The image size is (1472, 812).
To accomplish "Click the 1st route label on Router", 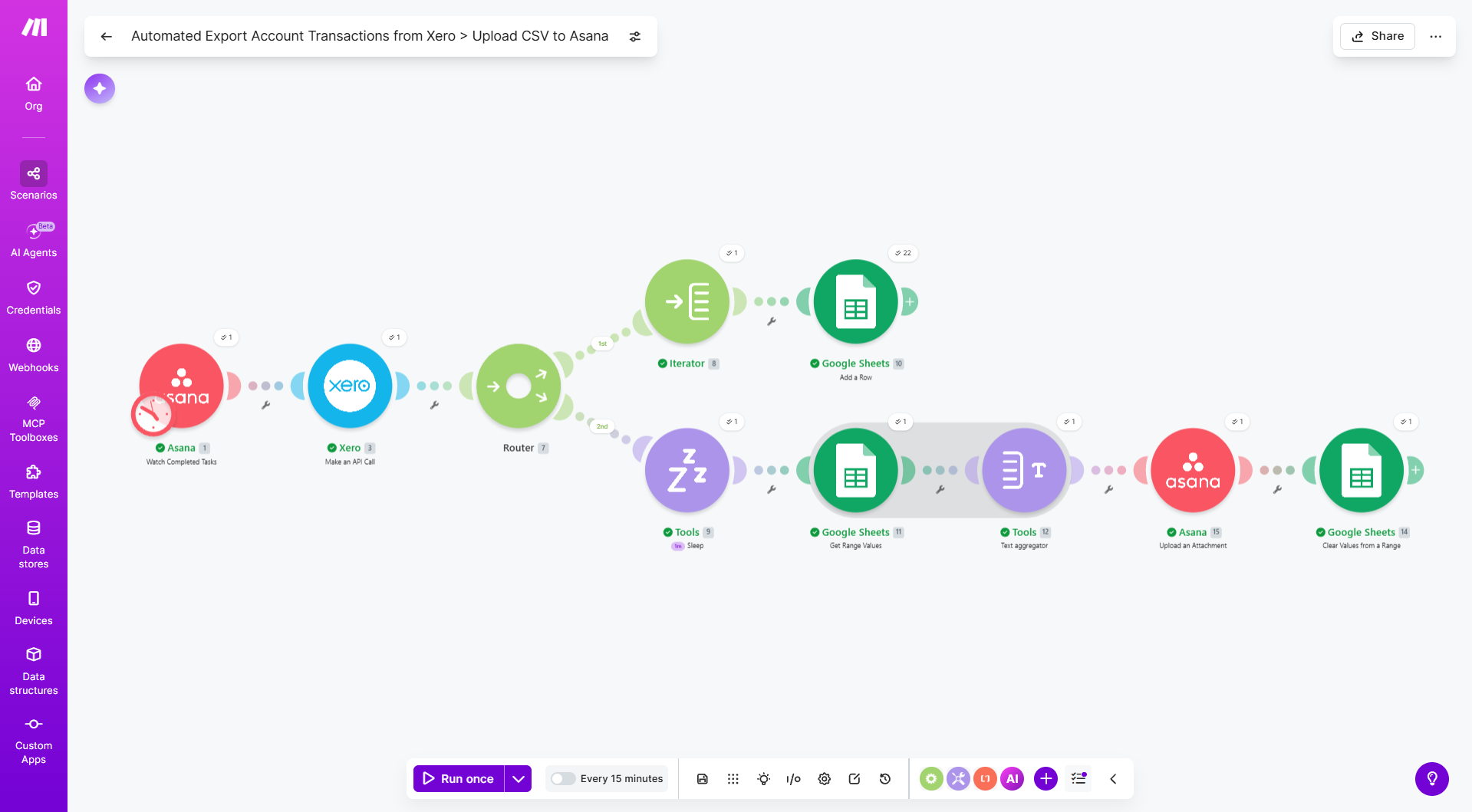I will coord(603,344).
